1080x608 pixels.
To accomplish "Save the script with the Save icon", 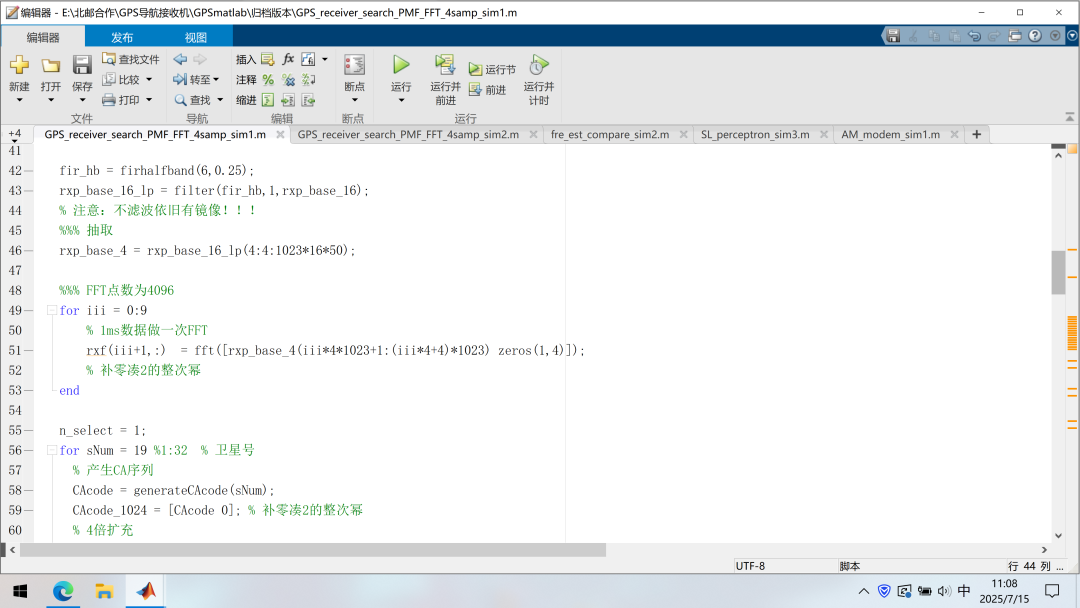I will point(82,65).
